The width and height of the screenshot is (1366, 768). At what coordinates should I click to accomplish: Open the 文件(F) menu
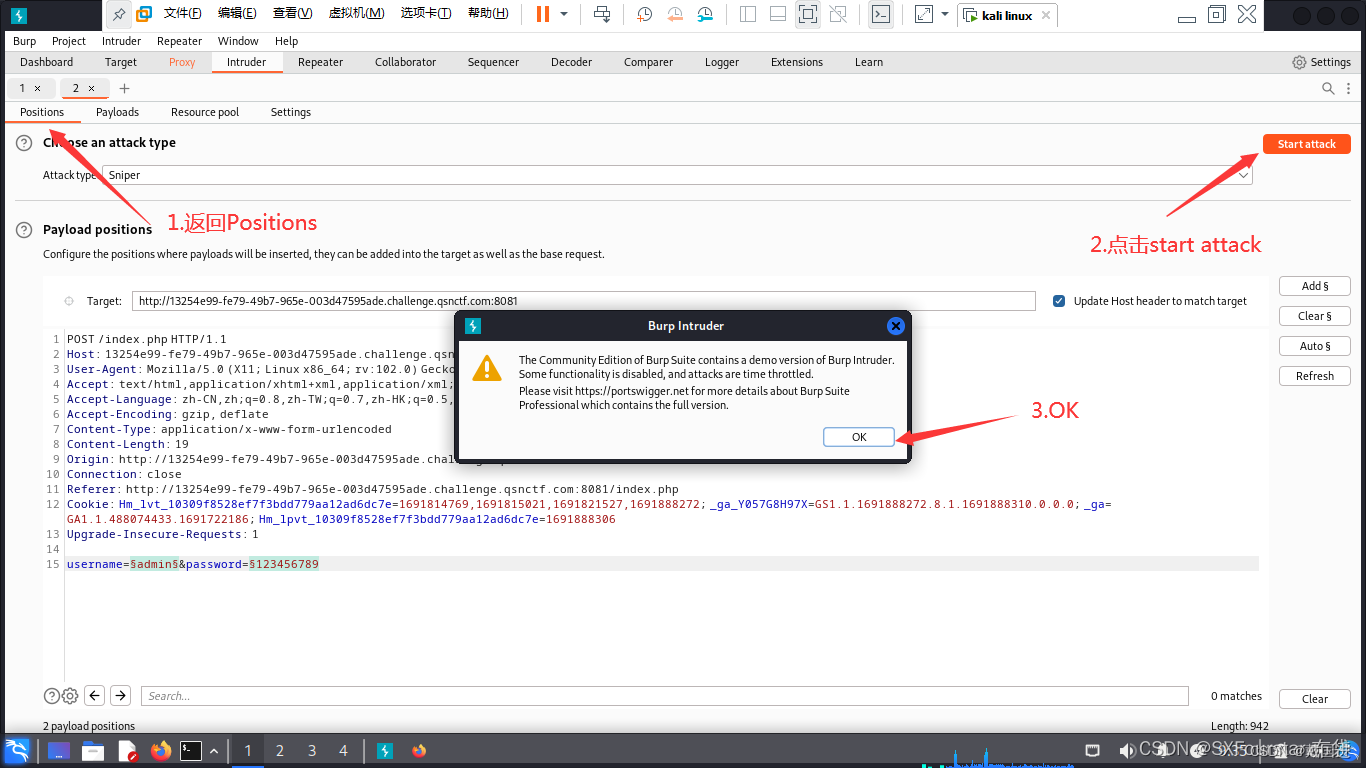click(x=182, y=14)
